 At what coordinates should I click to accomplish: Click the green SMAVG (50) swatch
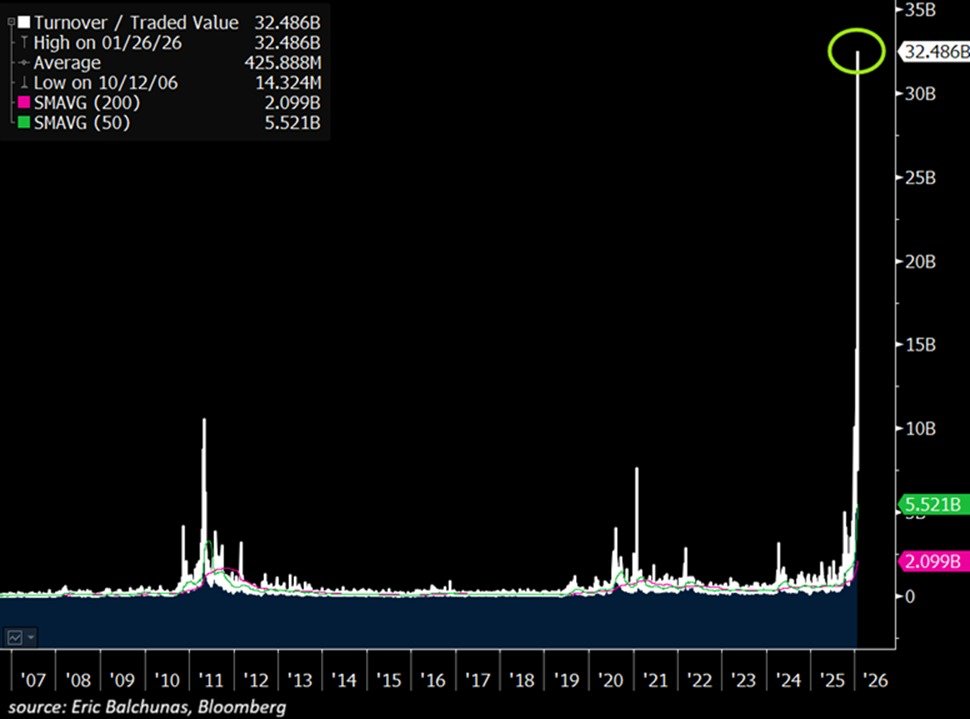24,123
